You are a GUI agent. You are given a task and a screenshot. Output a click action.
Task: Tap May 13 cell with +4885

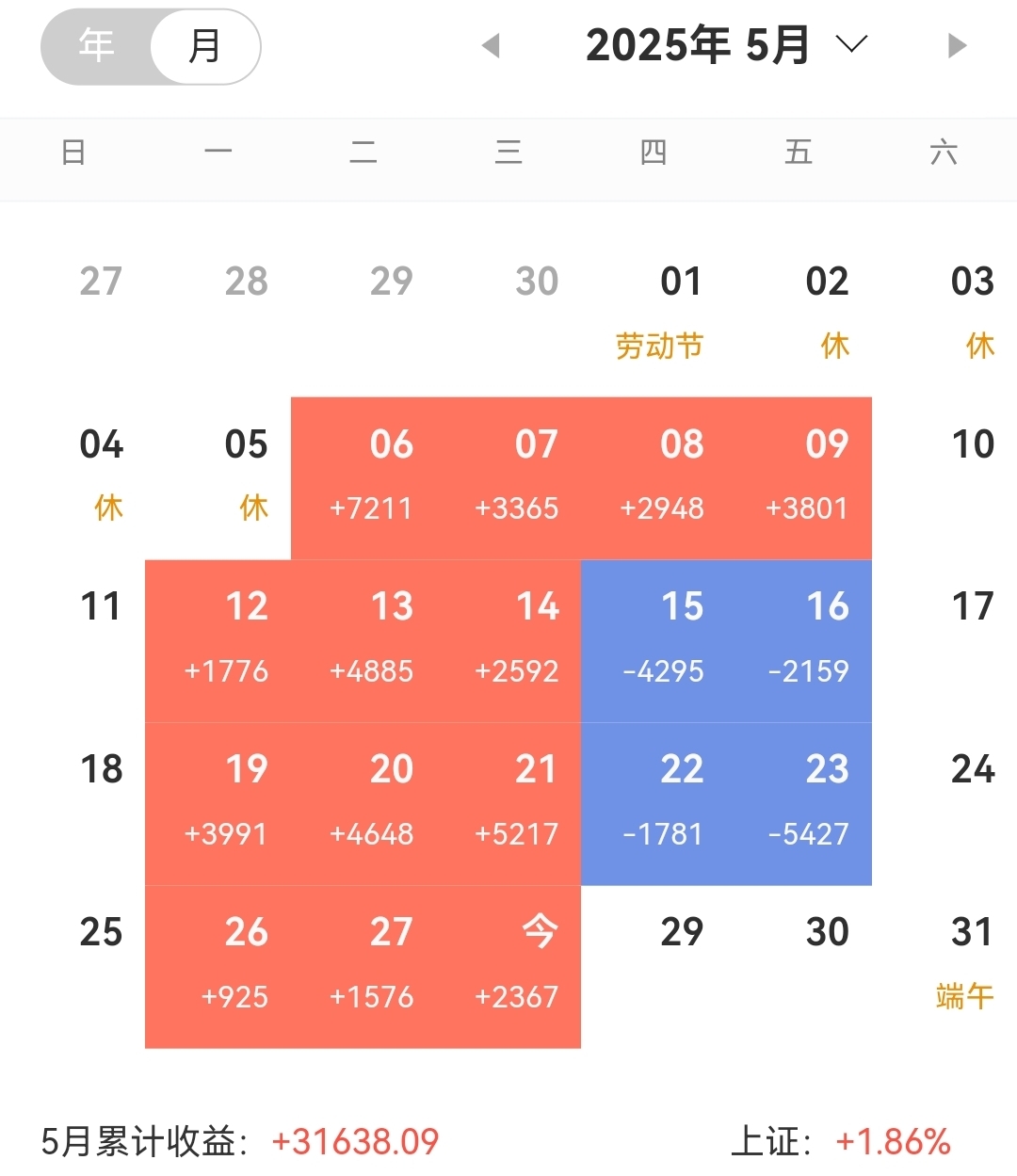(363, 641)
